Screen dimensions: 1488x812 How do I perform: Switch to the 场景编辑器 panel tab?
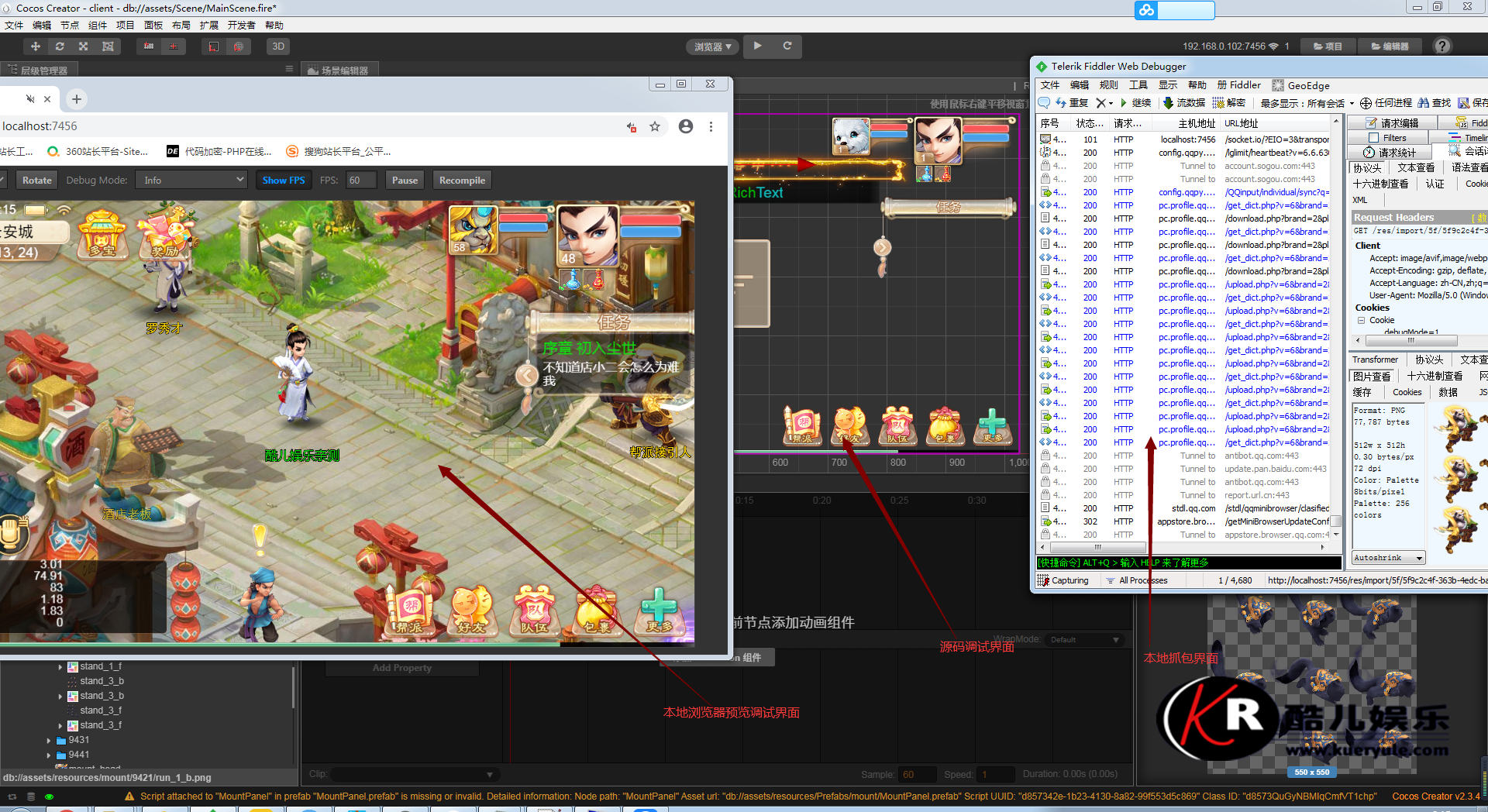click(x=339, y=70)
